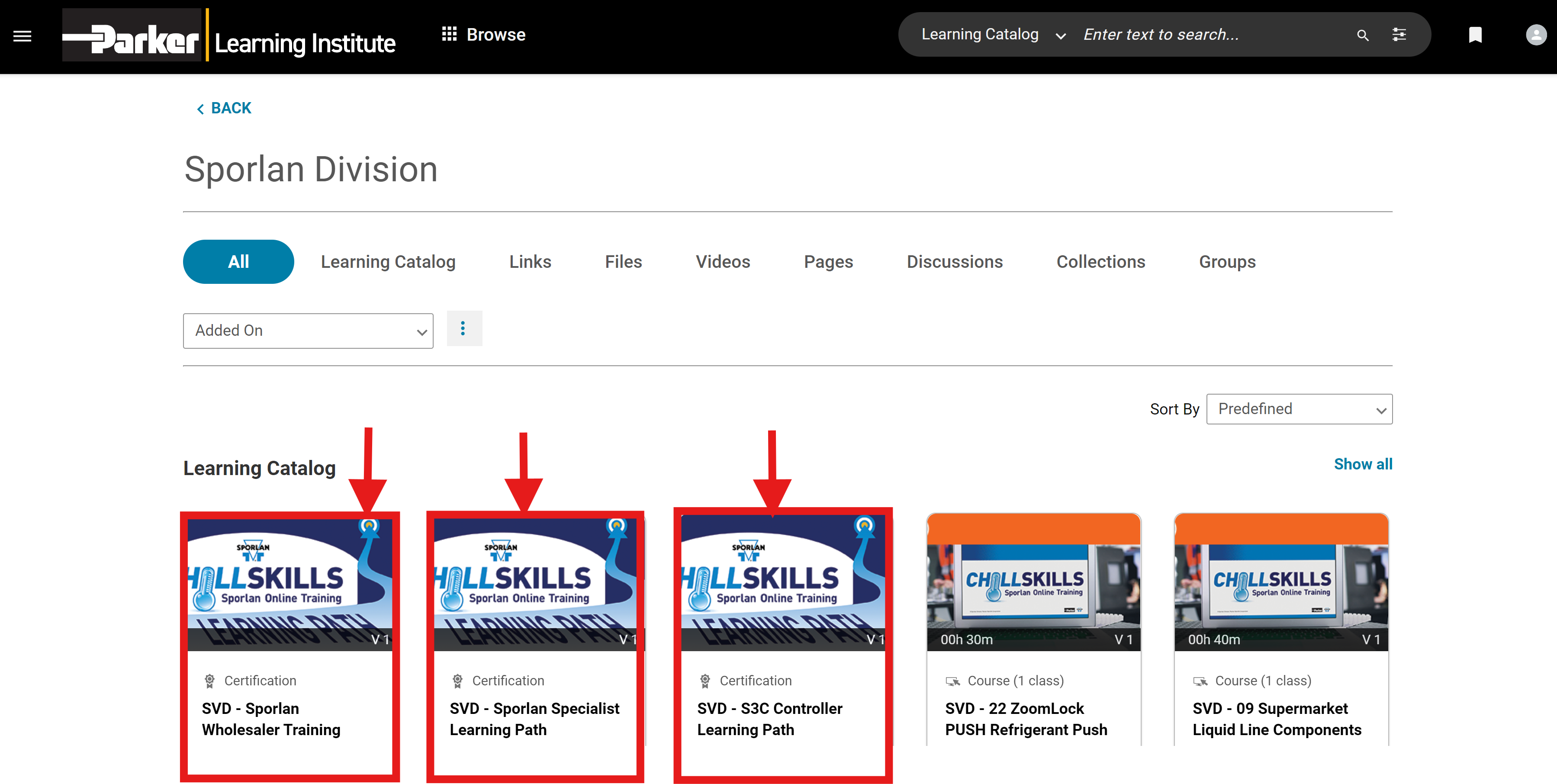1557x784 pixels.
Task: Switch to the Discussions tab
Action: pos(954,262)
